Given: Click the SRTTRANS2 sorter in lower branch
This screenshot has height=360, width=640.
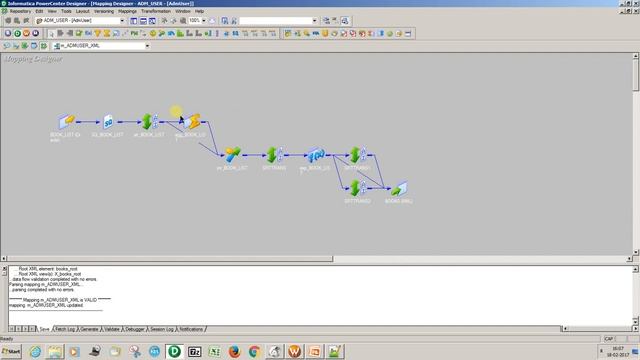Looking at the screenshot, I should (358, 188).
